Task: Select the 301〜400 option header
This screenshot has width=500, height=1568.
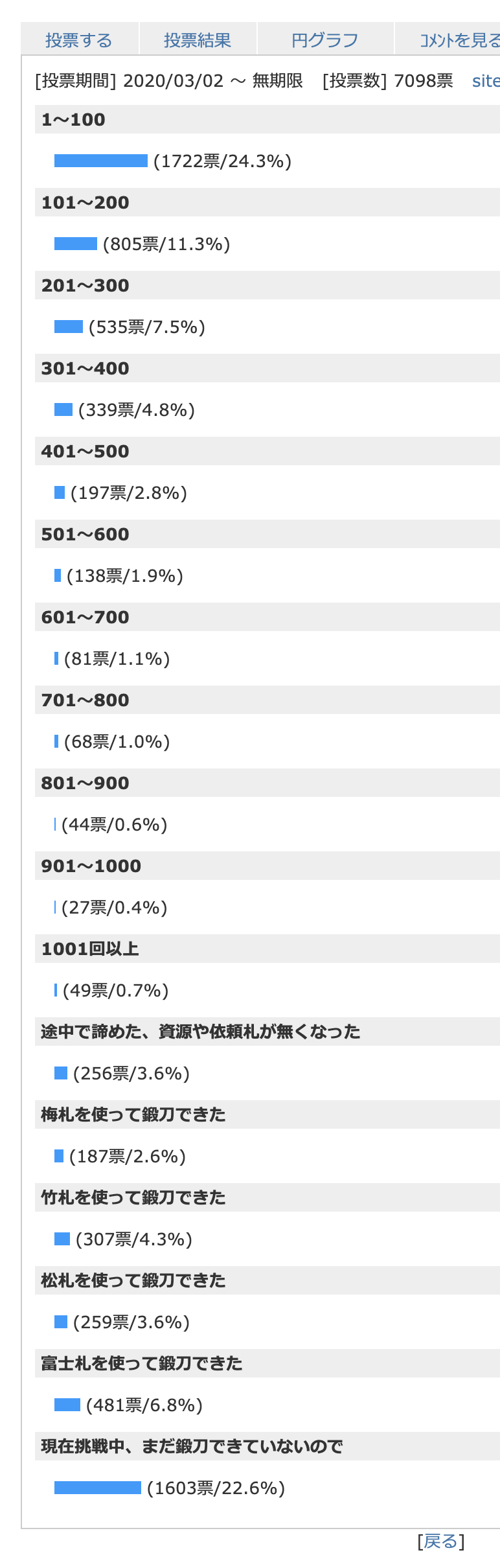Action: 267,368
